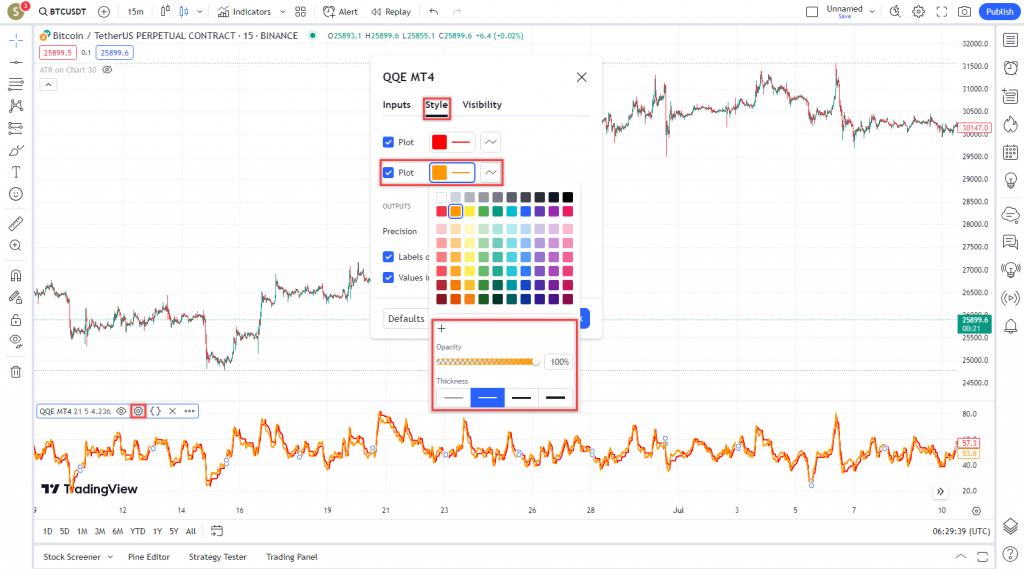Open the Pine Editor tab
Image resolution: width=1024 pixels, height=569 pixels.
[x=149, y=557]
